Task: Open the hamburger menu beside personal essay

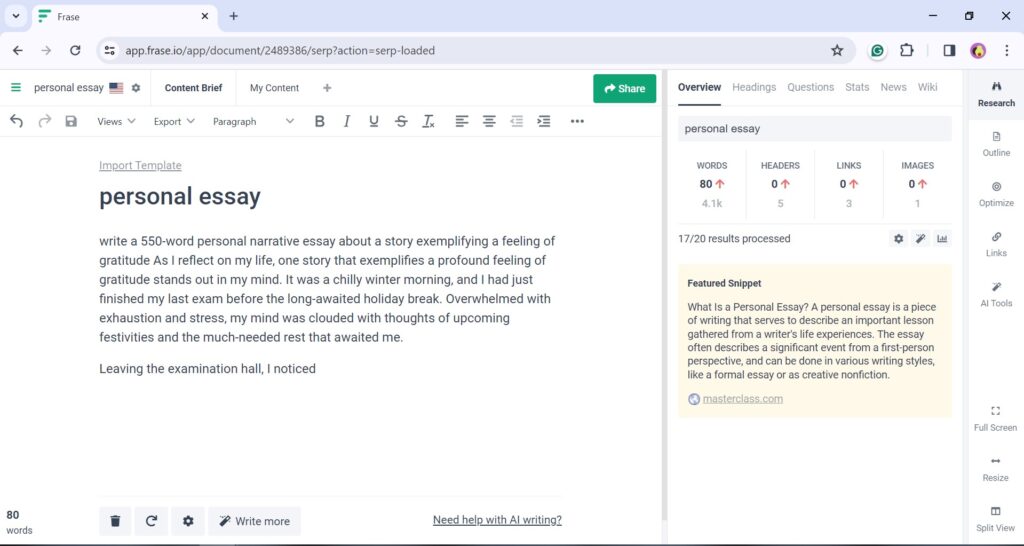Action: 16,88
